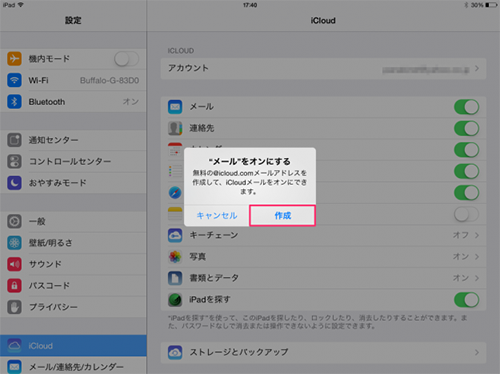The image size is (500, 374).
Task: Select サウンド menu label
Action: [x=45, y=264]
